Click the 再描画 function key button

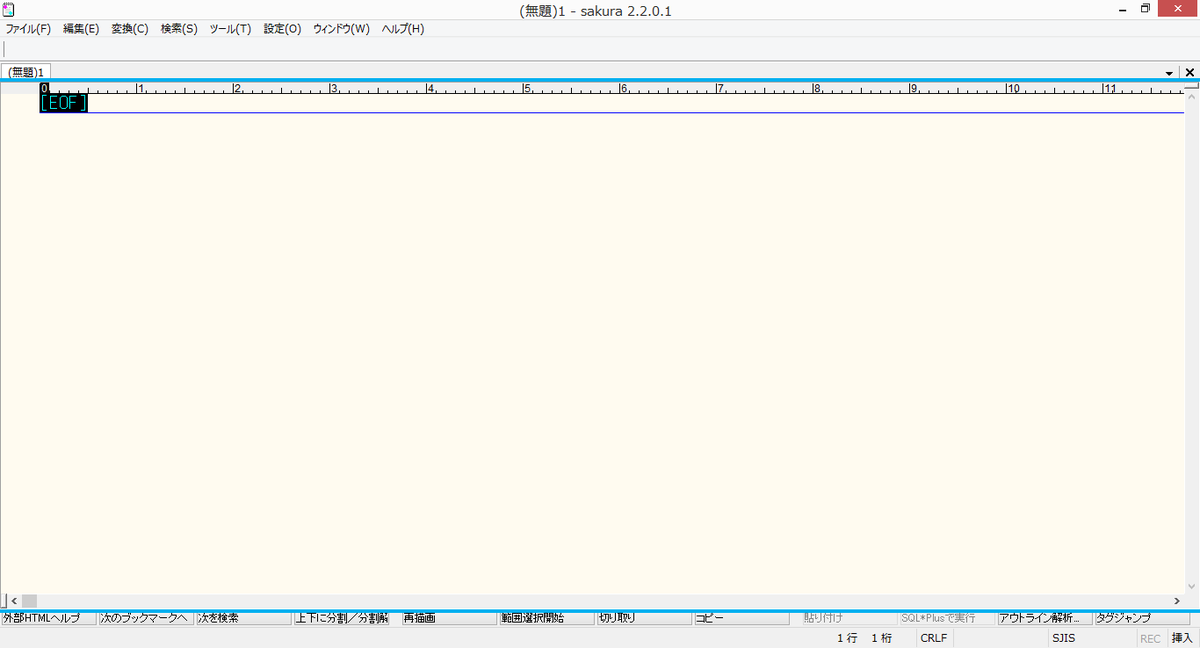click(x=449, y=618)
